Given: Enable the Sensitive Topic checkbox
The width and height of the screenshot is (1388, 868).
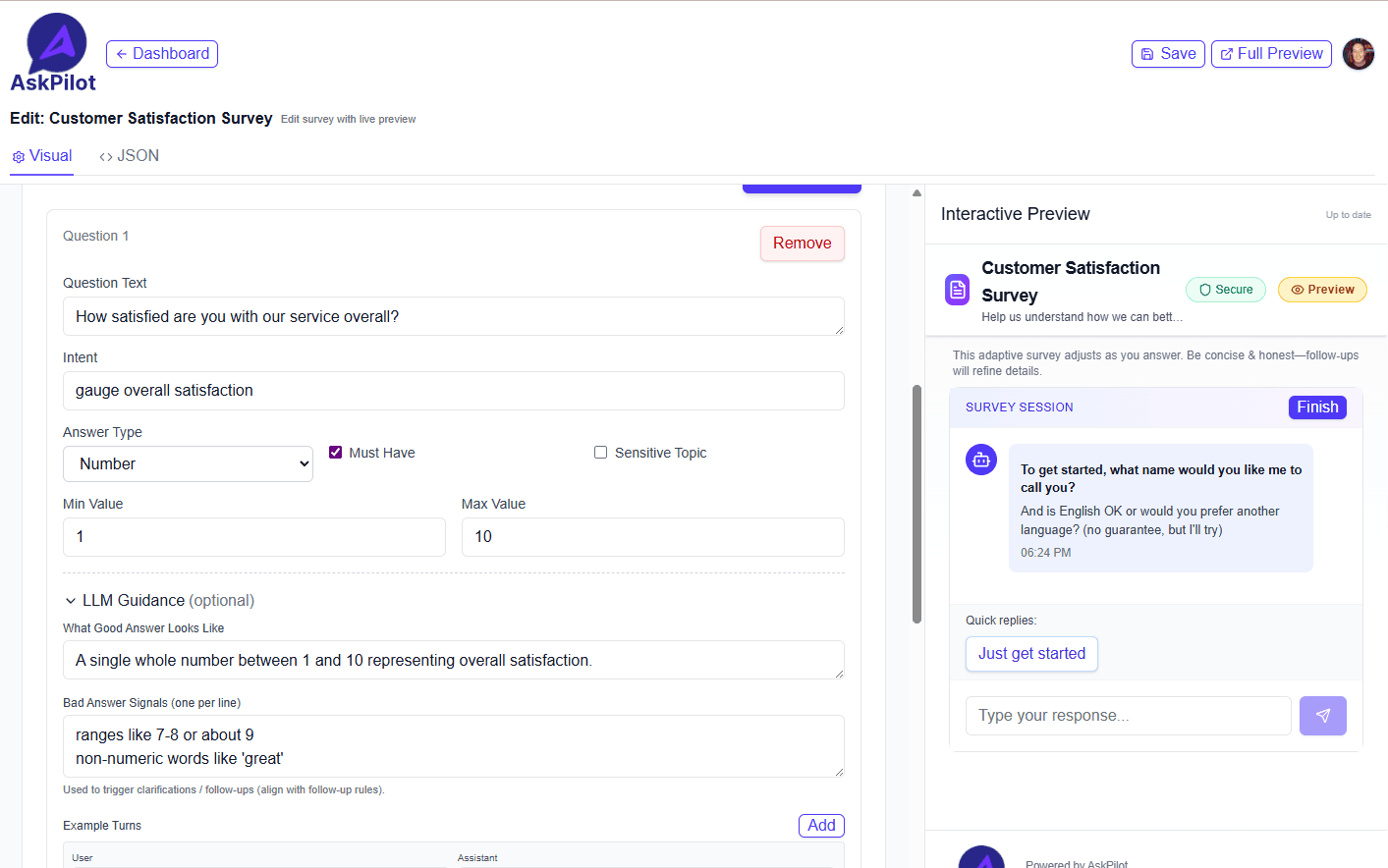Looking at the screenshot, I should pyautogui.click(x=600, y=452).
